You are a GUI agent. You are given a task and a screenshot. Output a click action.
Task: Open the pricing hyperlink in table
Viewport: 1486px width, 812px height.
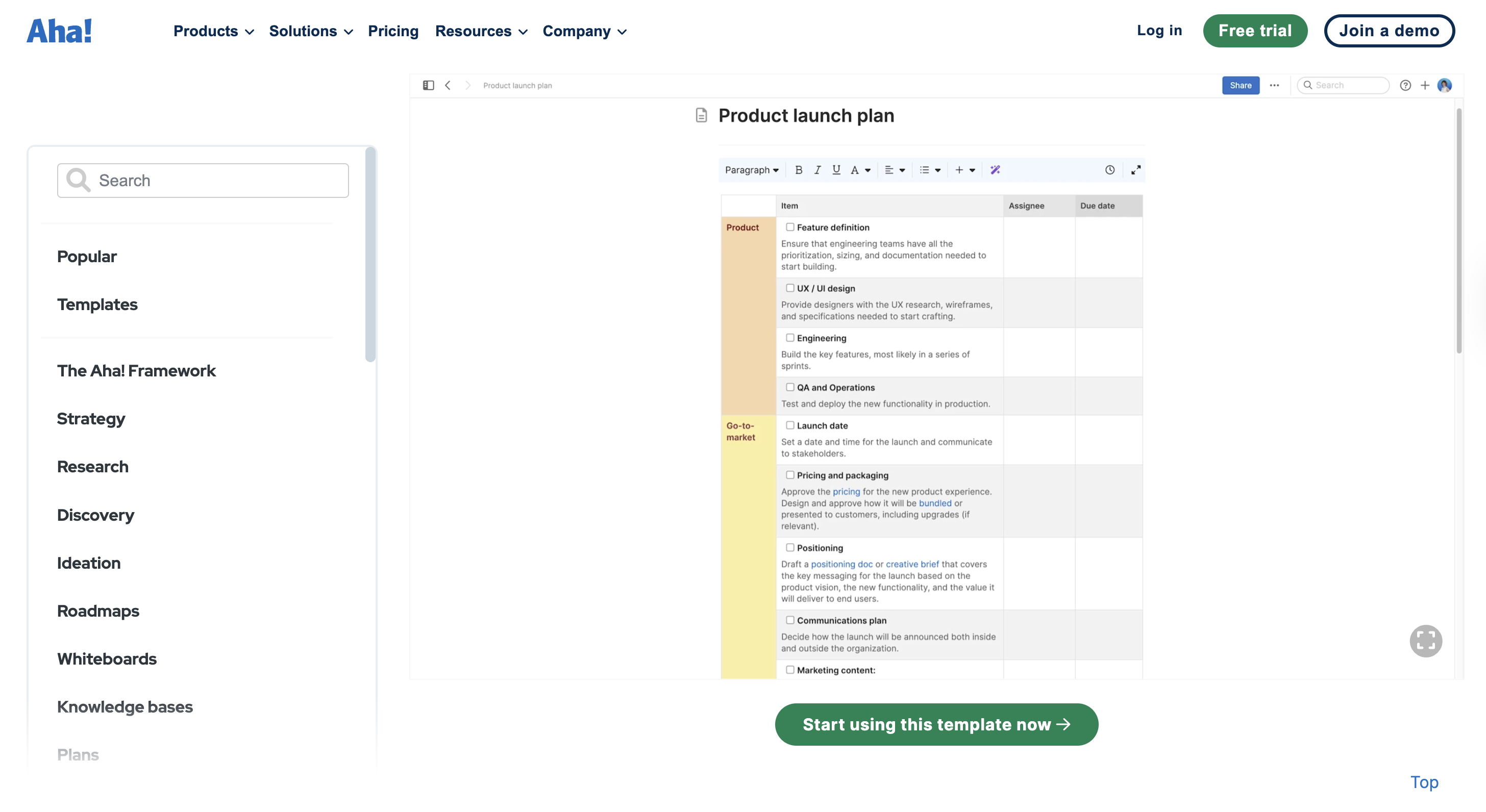coord(846,491)
